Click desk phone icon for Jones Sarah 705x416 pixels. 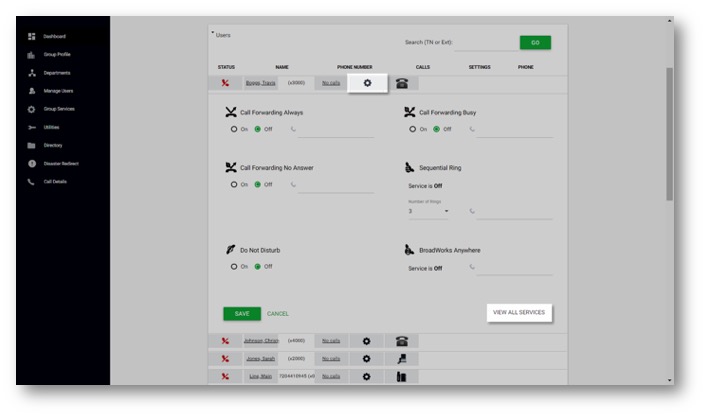coord(402,359)
